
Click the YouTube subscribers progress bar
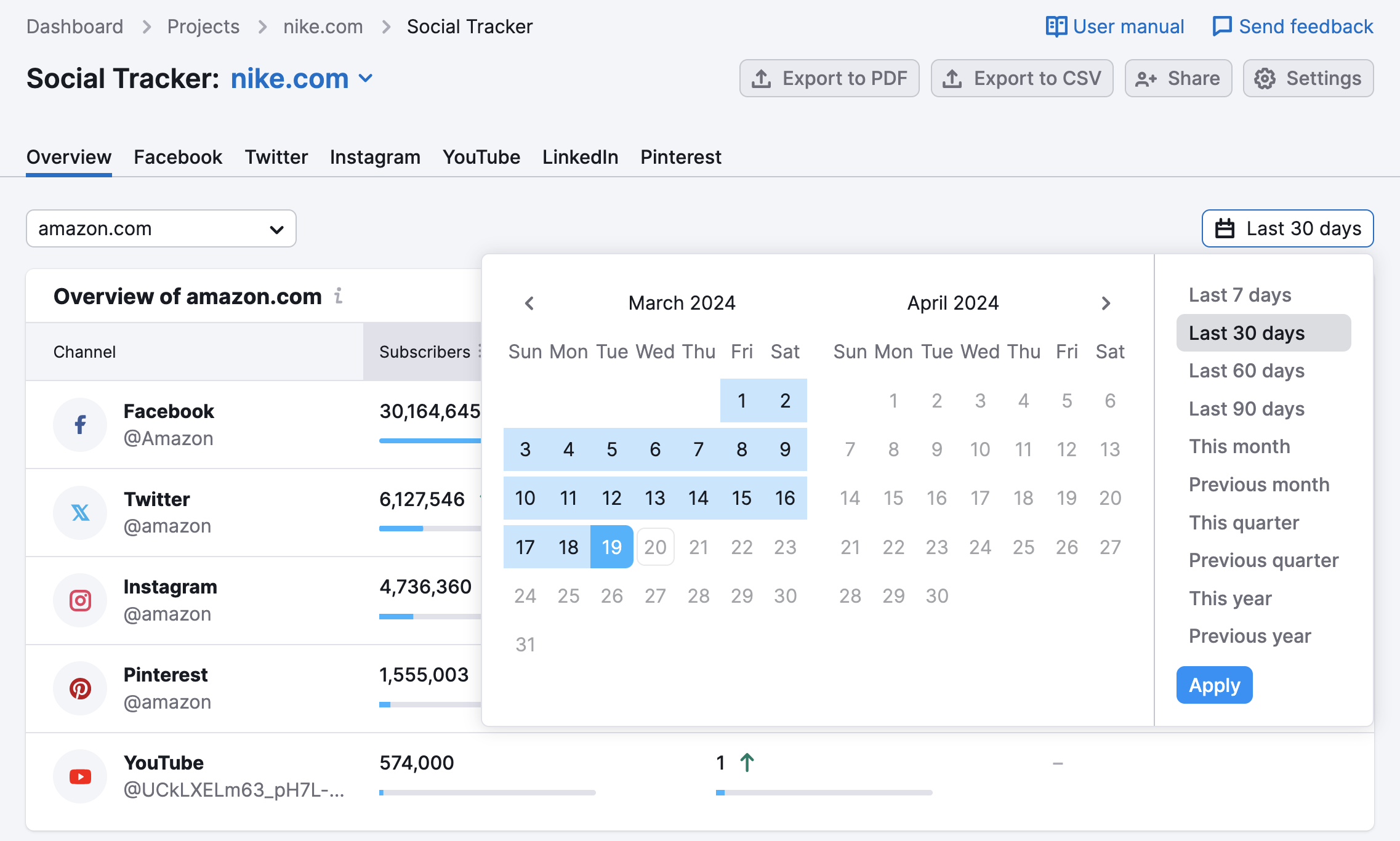click(x=488, y=793)
